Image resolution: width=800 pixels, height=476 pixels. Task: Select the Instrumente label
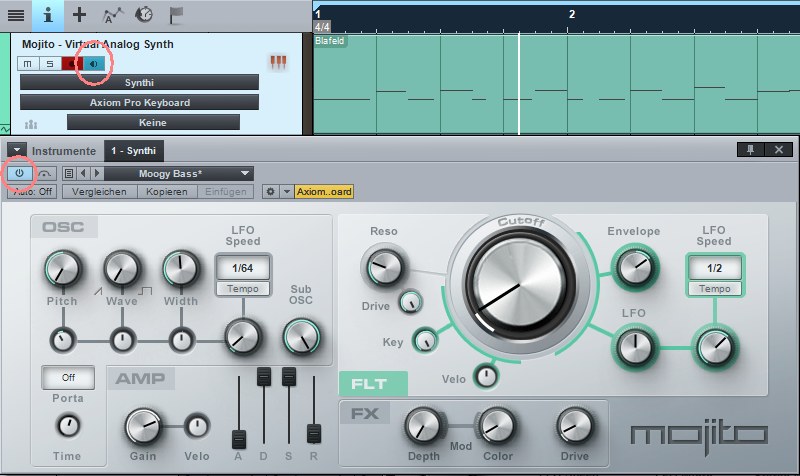(x=64, y=151)
